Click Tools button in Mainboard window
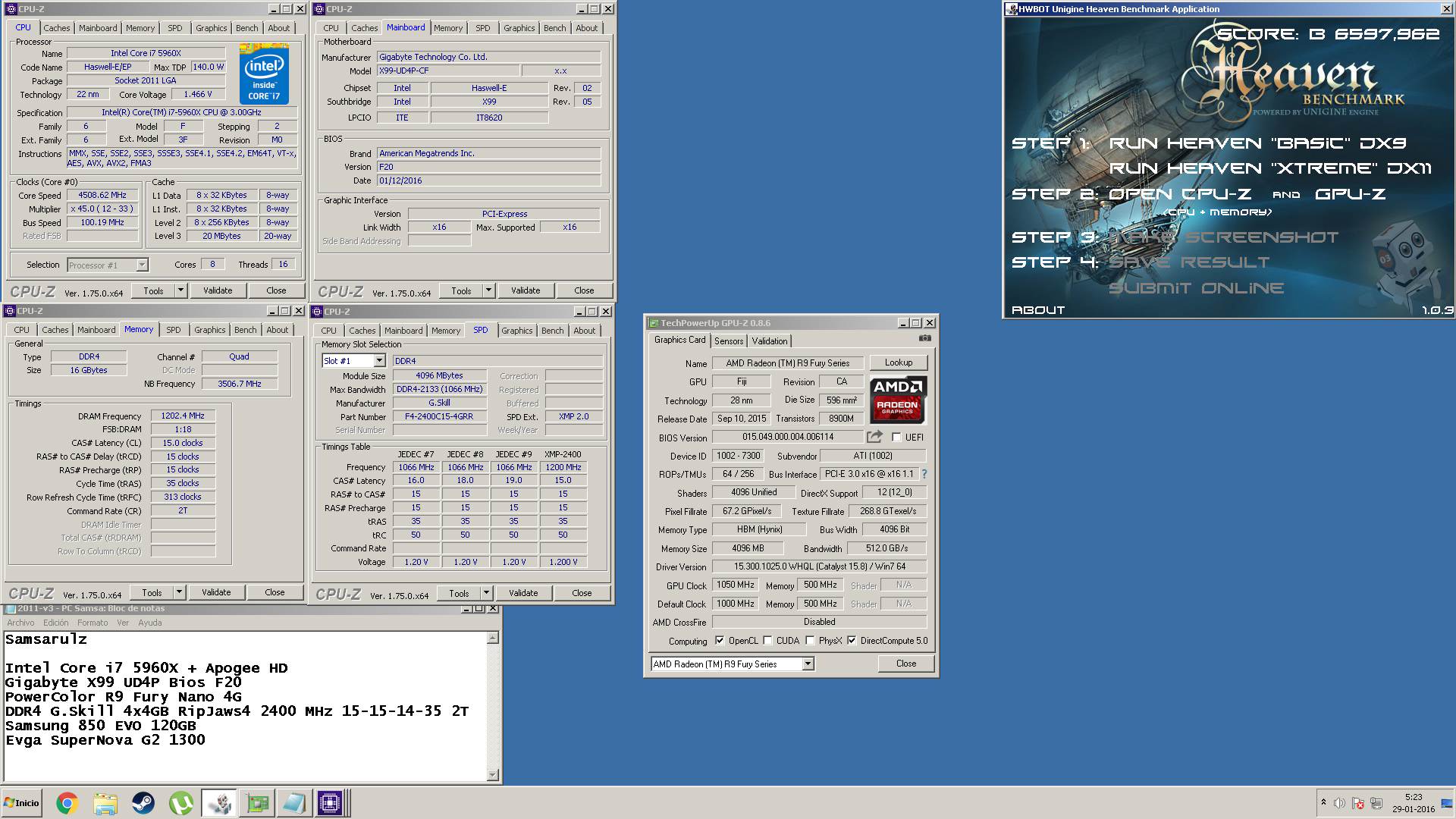 tap(461, 290)
